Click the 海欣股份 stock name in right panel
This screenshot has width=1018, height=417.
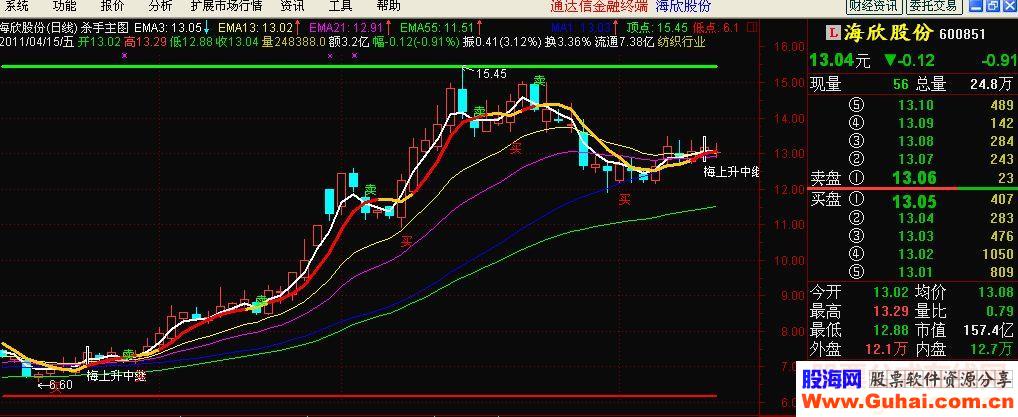[x=887, y=33]
